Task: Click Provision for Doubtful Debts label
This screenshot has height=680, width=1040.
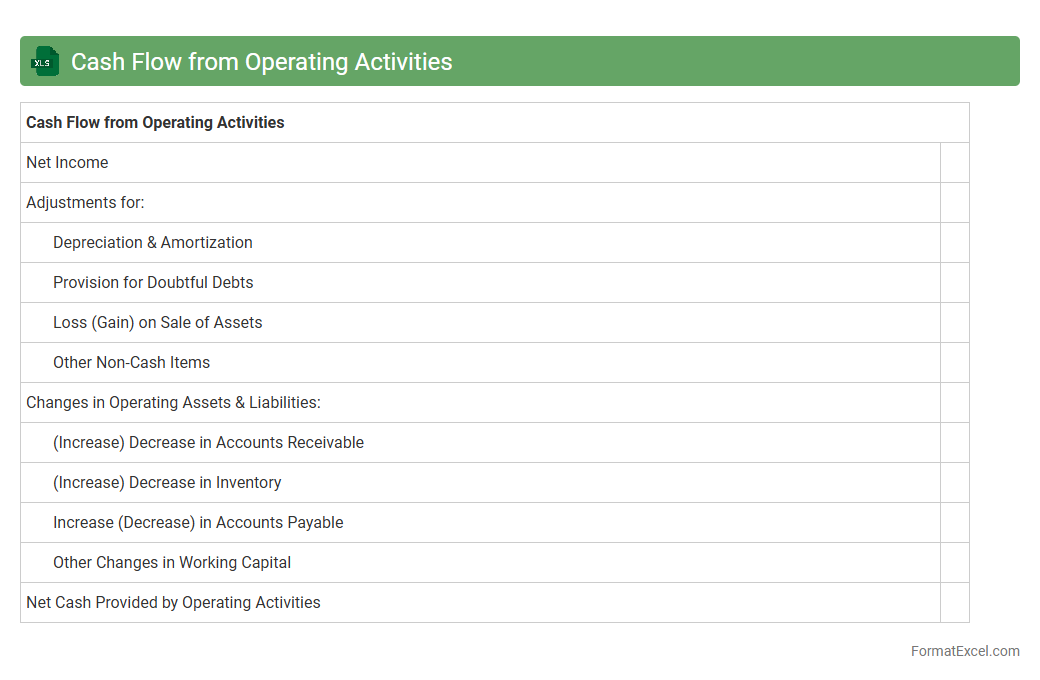Action: coord(153,283)
